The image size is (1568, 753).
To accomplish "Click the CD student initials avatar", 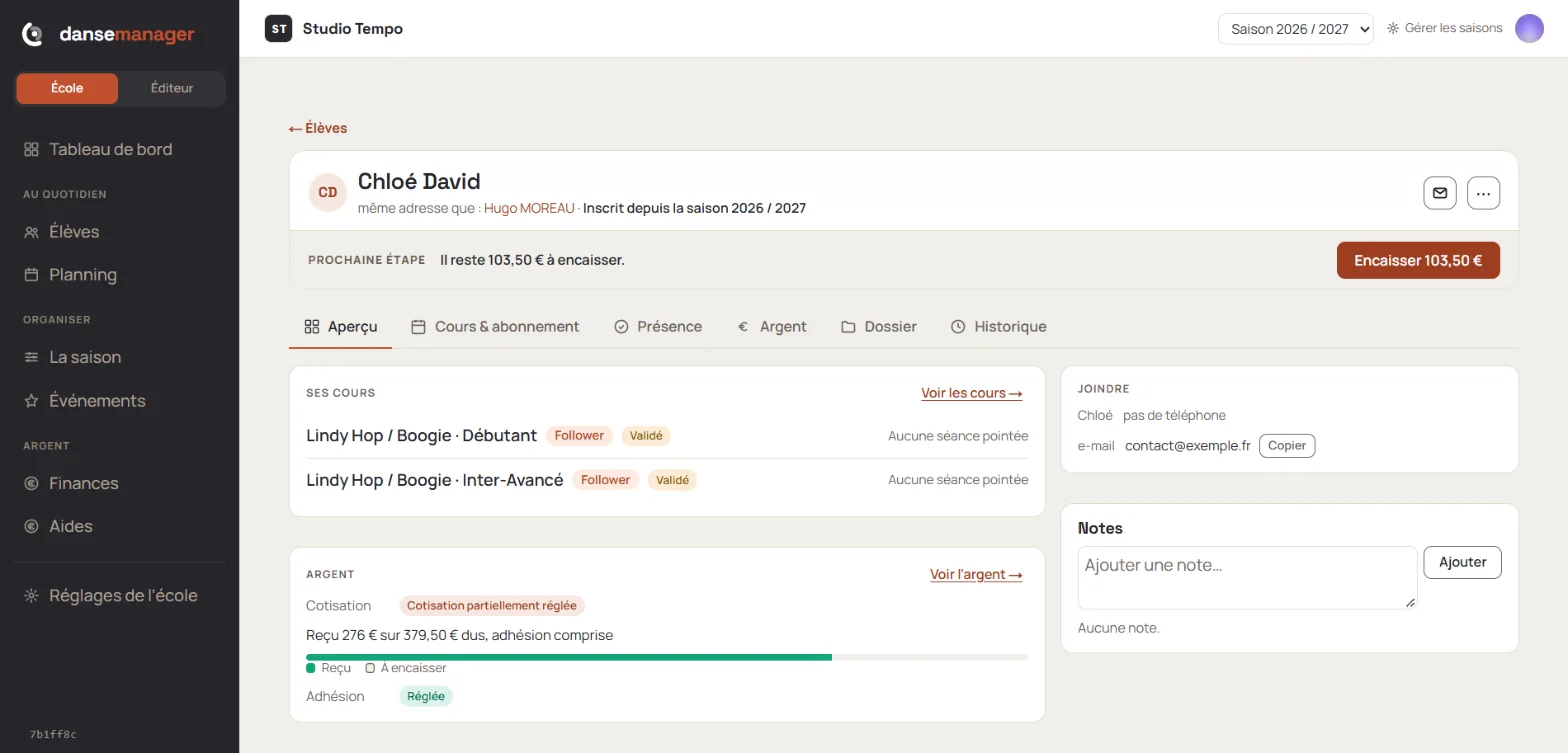I will (327, 192).
